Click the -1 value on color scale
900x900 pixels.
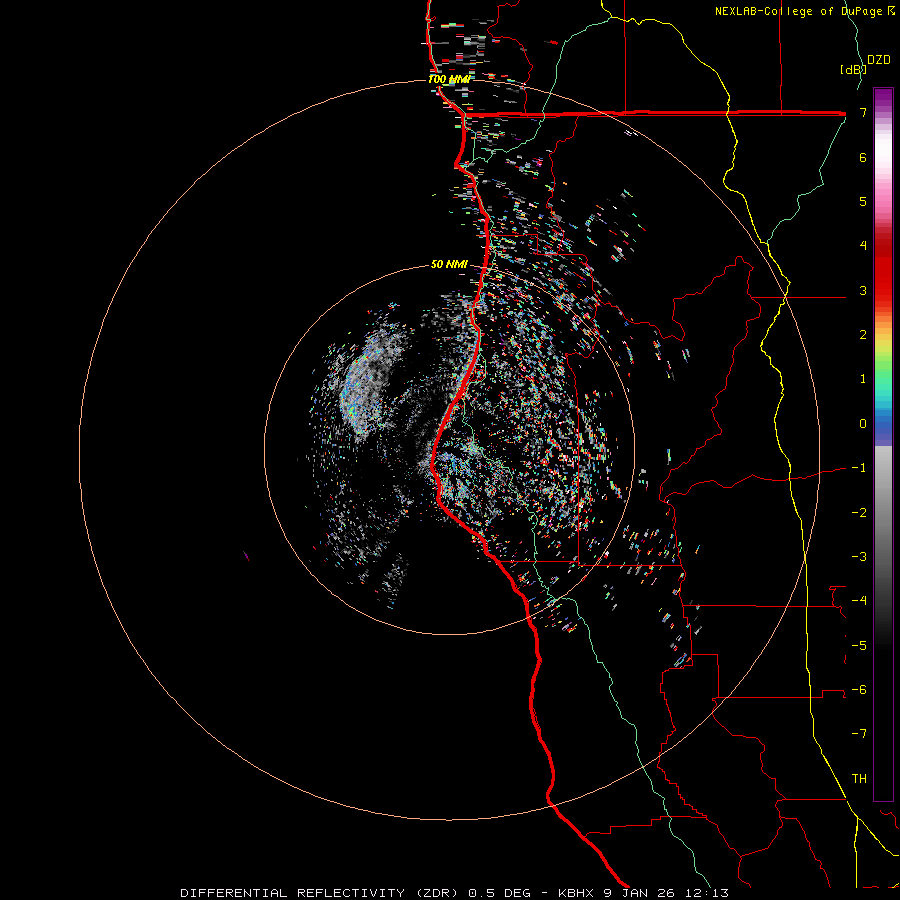point(859,468)
